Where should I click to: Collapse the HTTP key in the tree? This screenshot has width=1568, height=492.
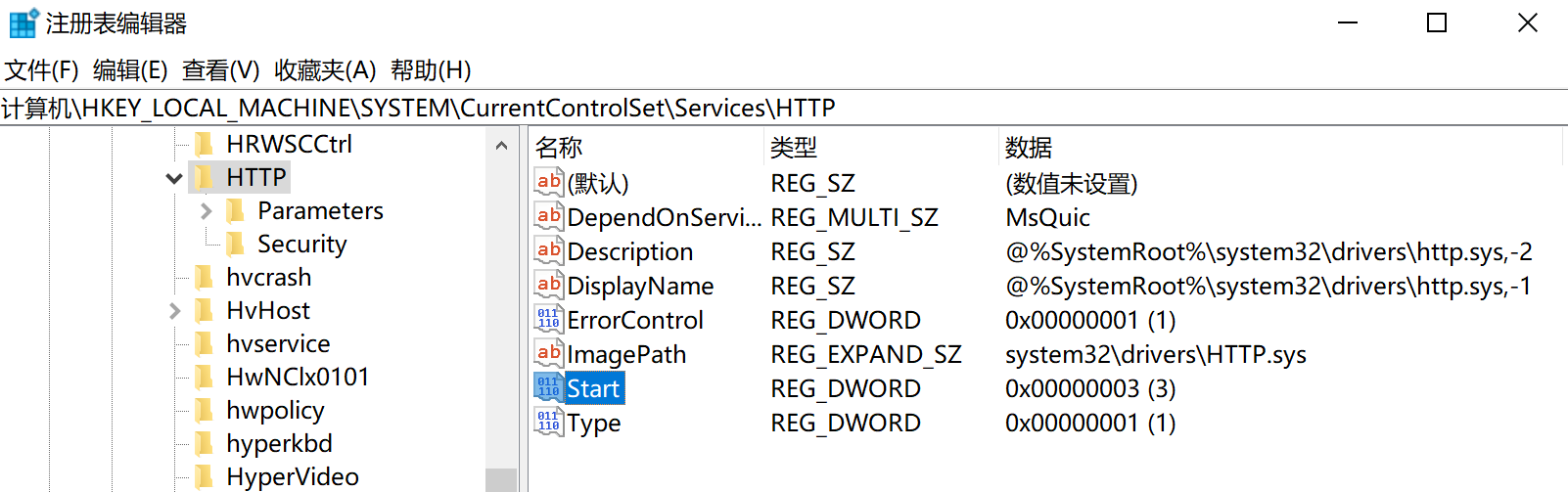click(x=174, y=178)
